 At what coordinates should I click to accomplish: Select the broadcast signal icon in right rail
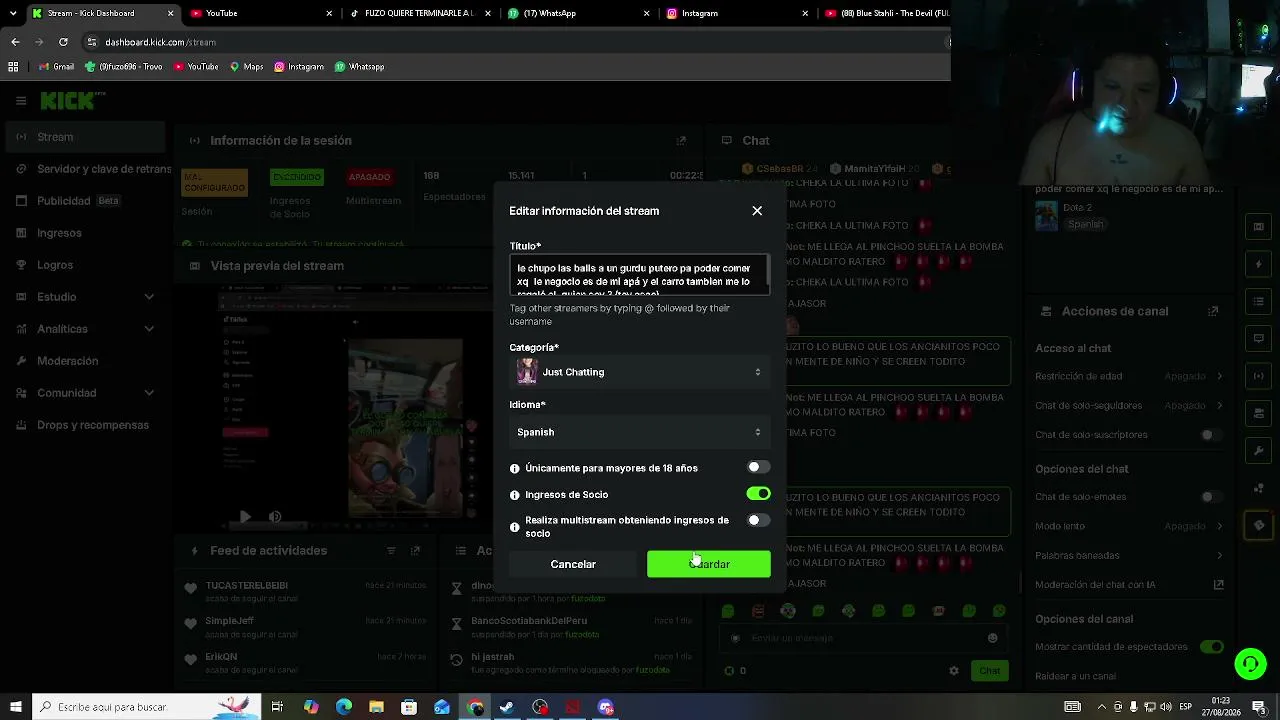click(1259, 376)
